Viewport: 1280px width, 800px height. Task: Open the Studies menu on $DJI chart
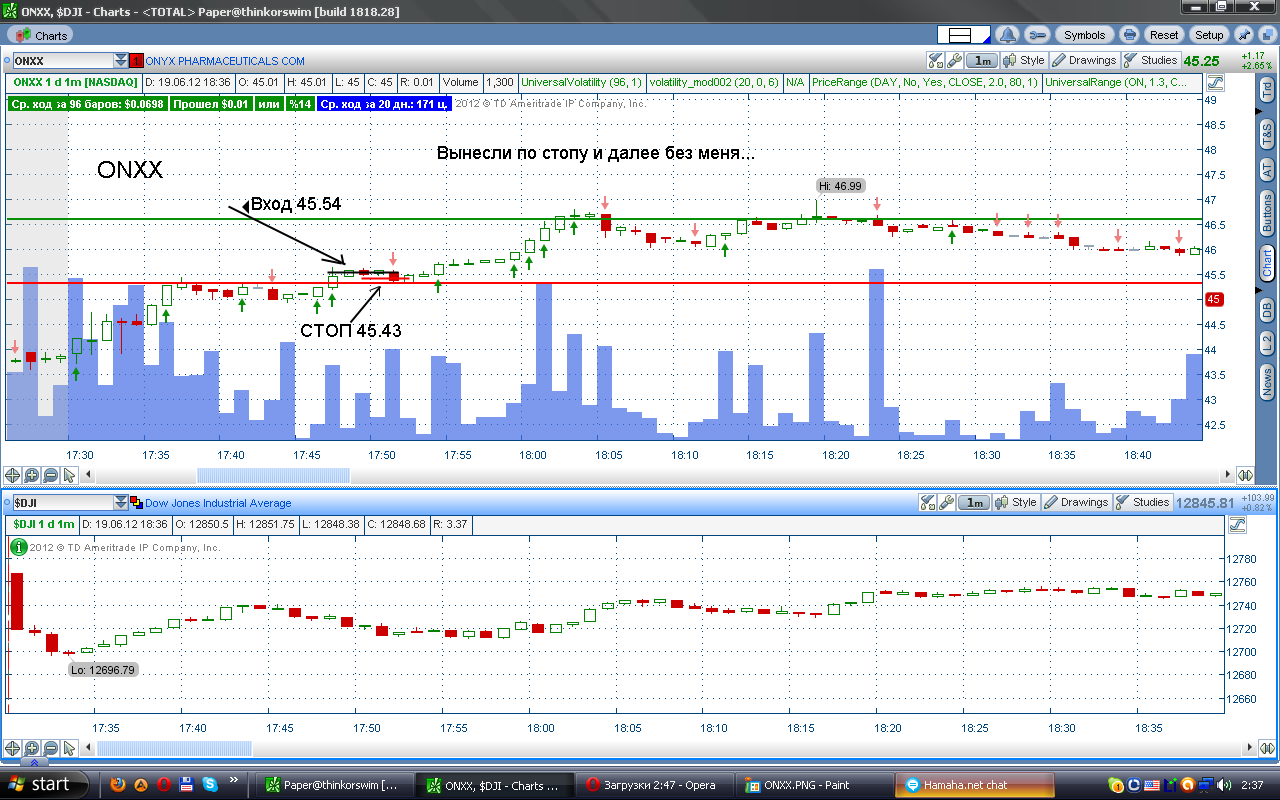(x=1143, y=502)
